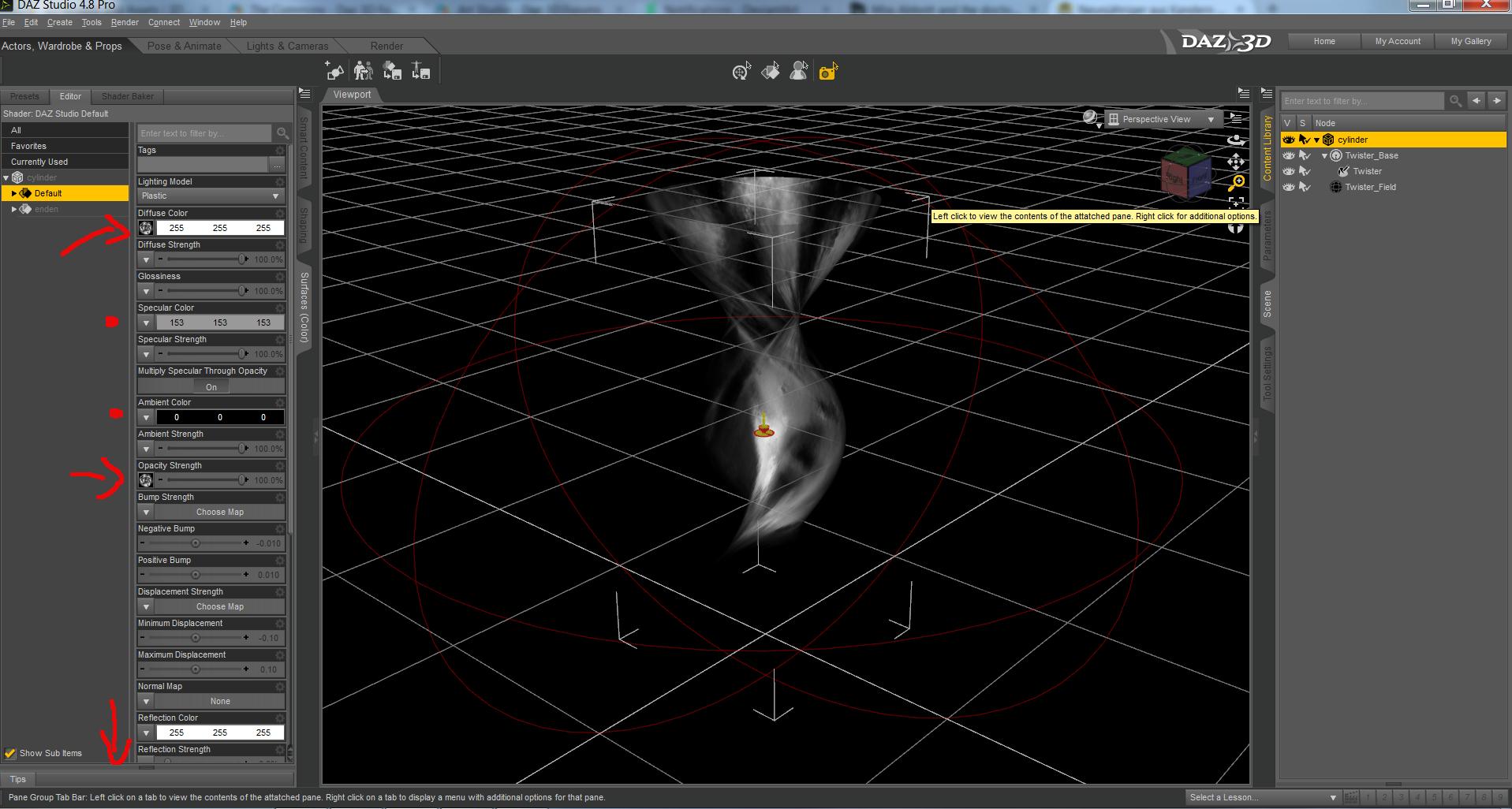Click Bump Strength Choose Map button

coord(219,512)
